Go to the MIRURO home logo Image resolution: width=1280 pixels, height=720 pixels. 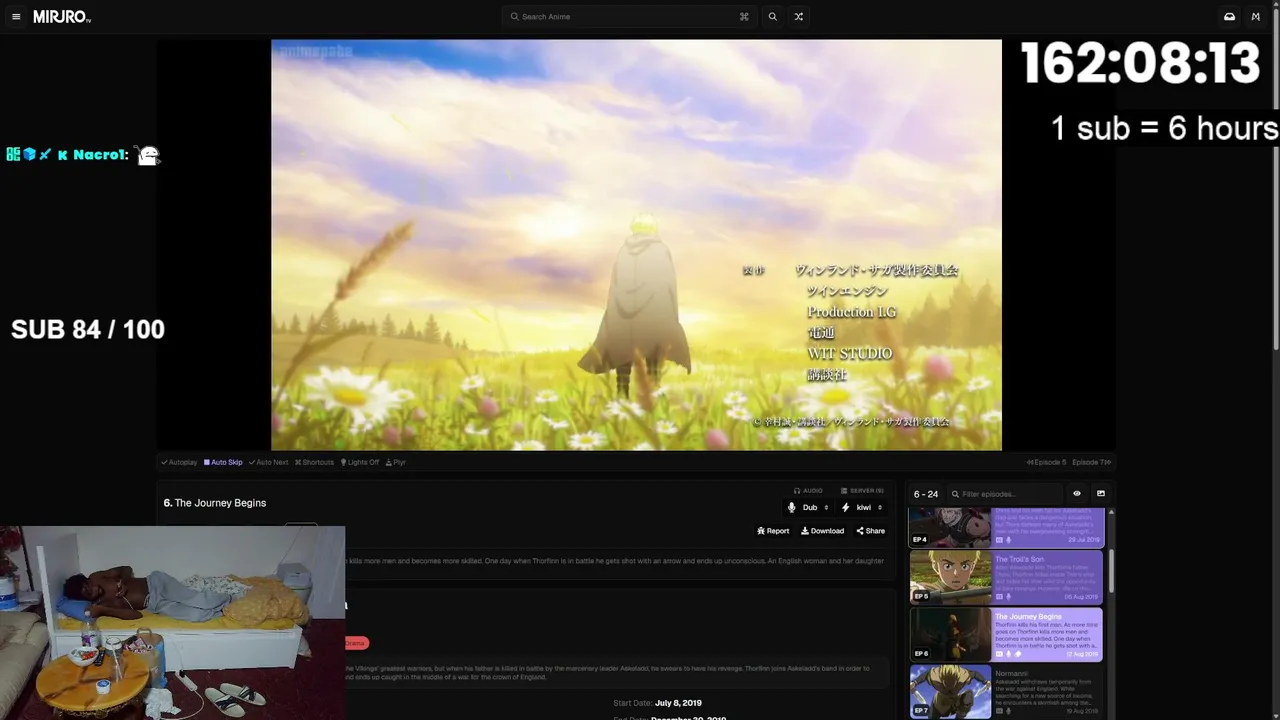(x=62, y=17)
